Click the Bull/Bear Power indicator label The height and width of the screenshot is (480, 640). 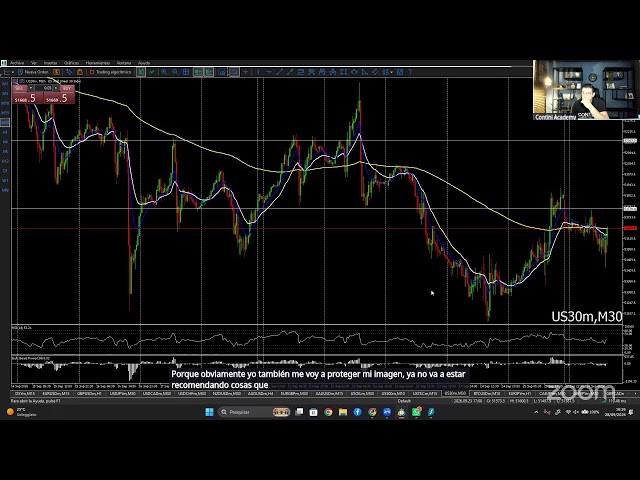pos(31,358)
